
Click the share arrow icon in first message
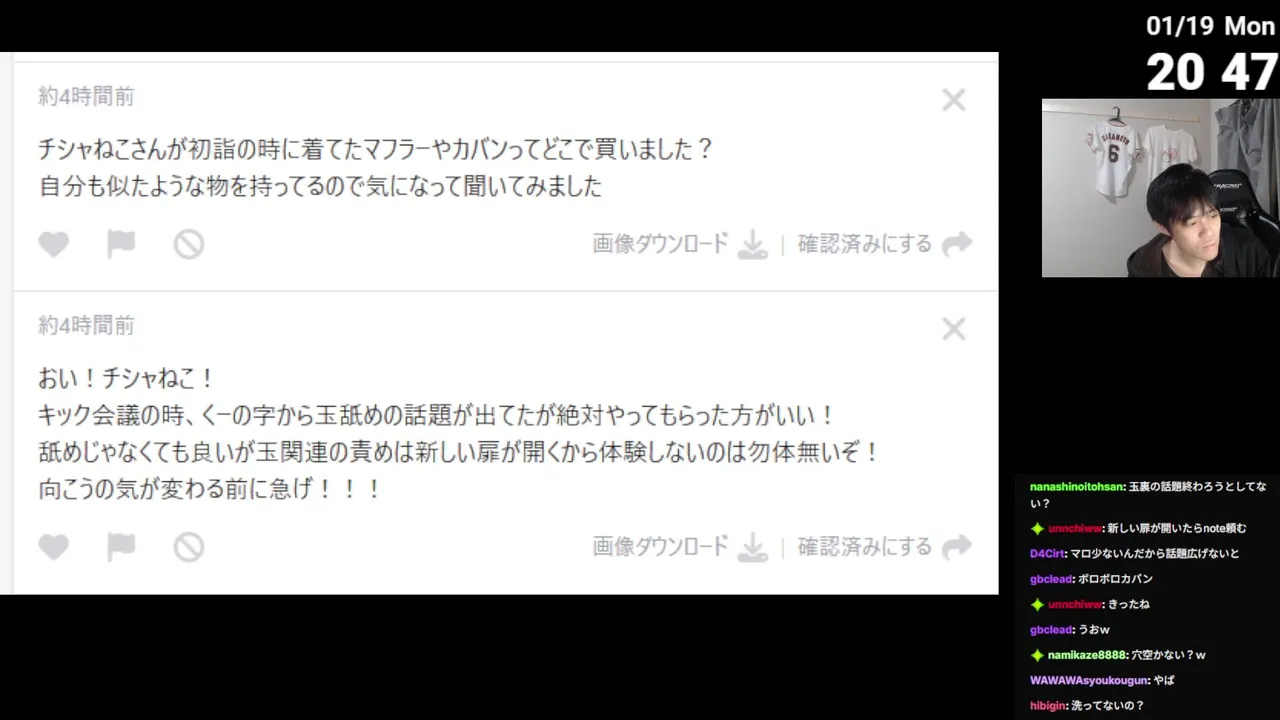[x=957, y=244]
